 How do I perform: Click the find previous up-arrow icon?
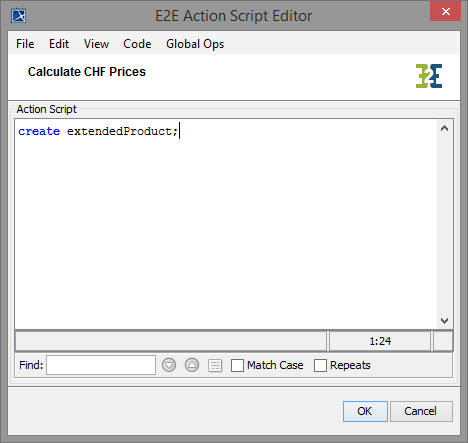[192, 365]
